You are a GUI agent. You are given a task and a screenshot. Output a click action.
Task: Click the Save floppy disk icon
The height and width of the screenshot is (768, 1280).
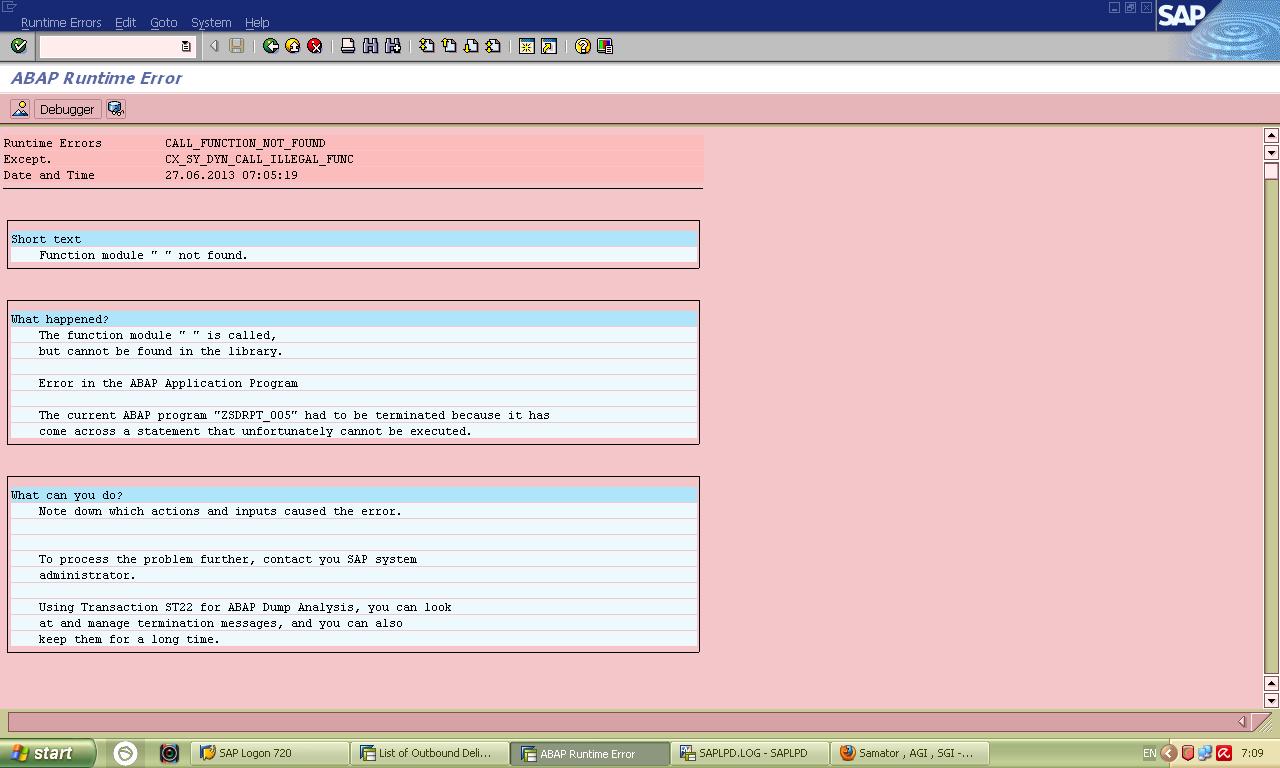(x=237, y=46)
